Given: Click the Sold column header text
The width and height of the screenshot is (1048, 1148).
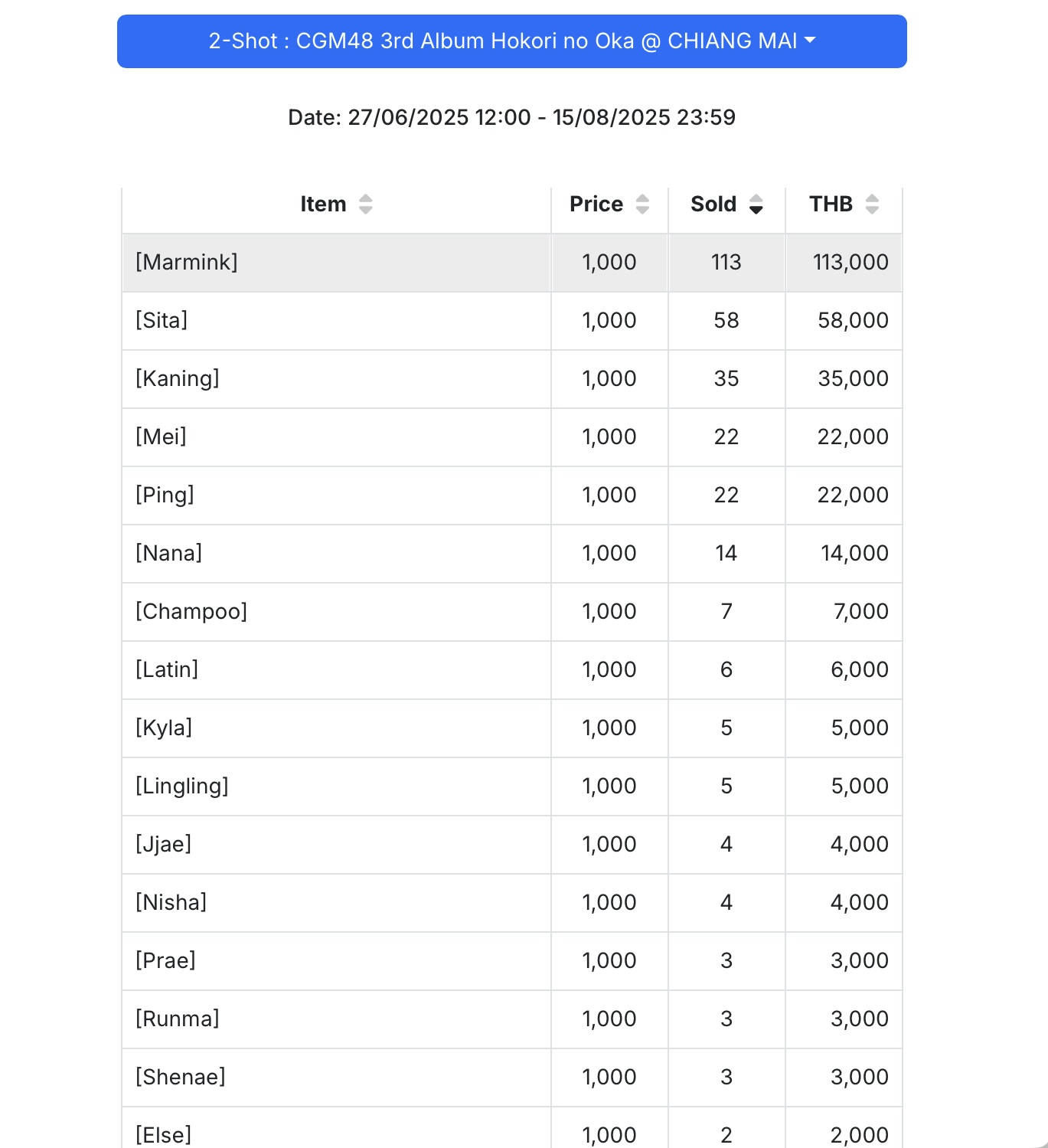Looking at the screenshot, I should pos(713,204).
